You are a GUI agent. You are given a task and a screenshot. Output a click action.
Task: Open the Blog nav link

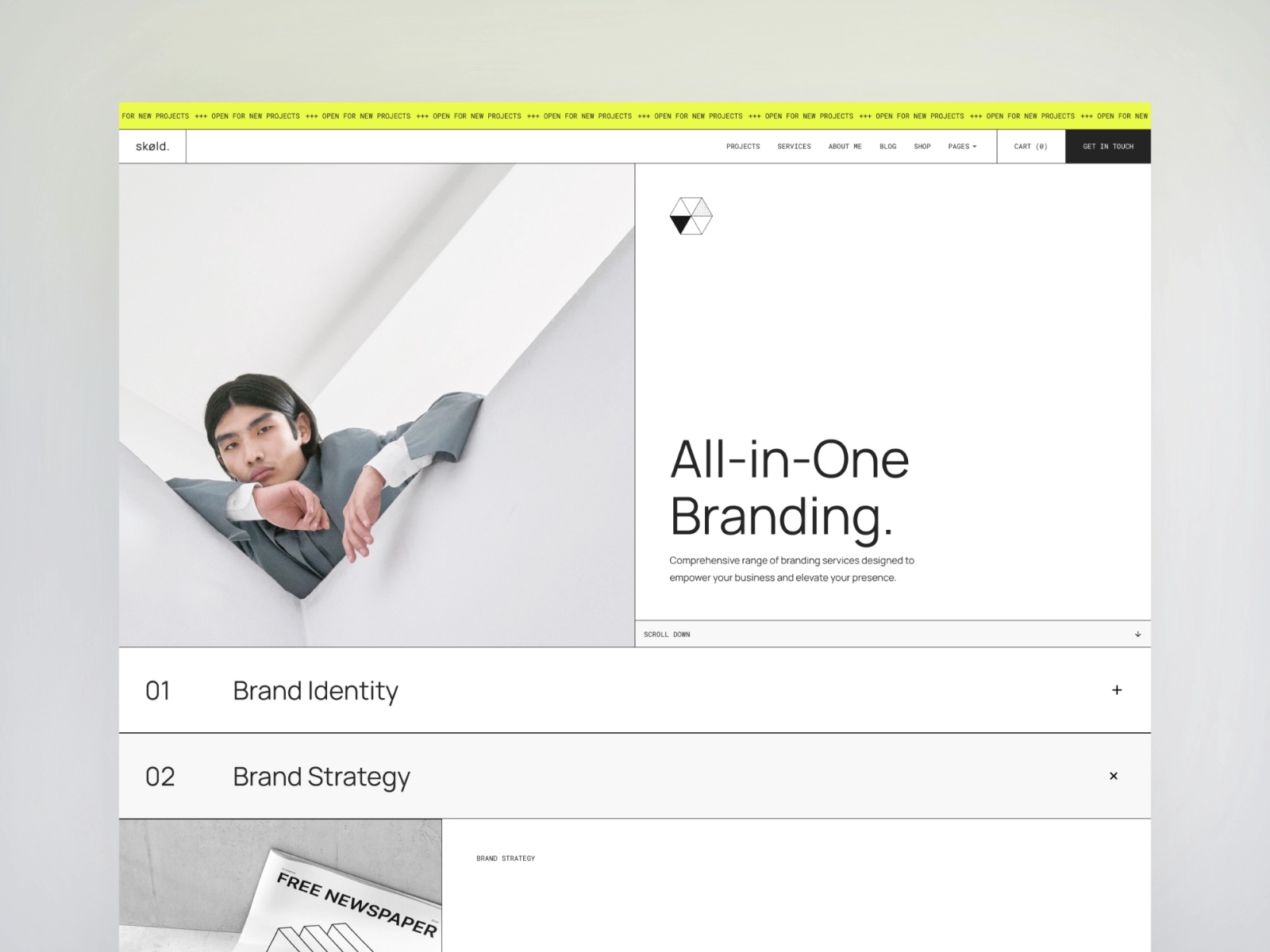887,147
